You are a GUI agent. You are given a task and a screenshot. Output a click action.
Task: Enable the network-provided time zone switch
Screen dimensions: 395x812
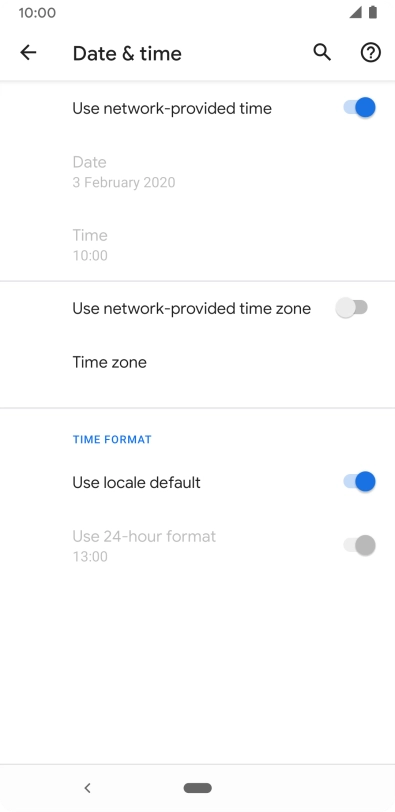(352, 308)
